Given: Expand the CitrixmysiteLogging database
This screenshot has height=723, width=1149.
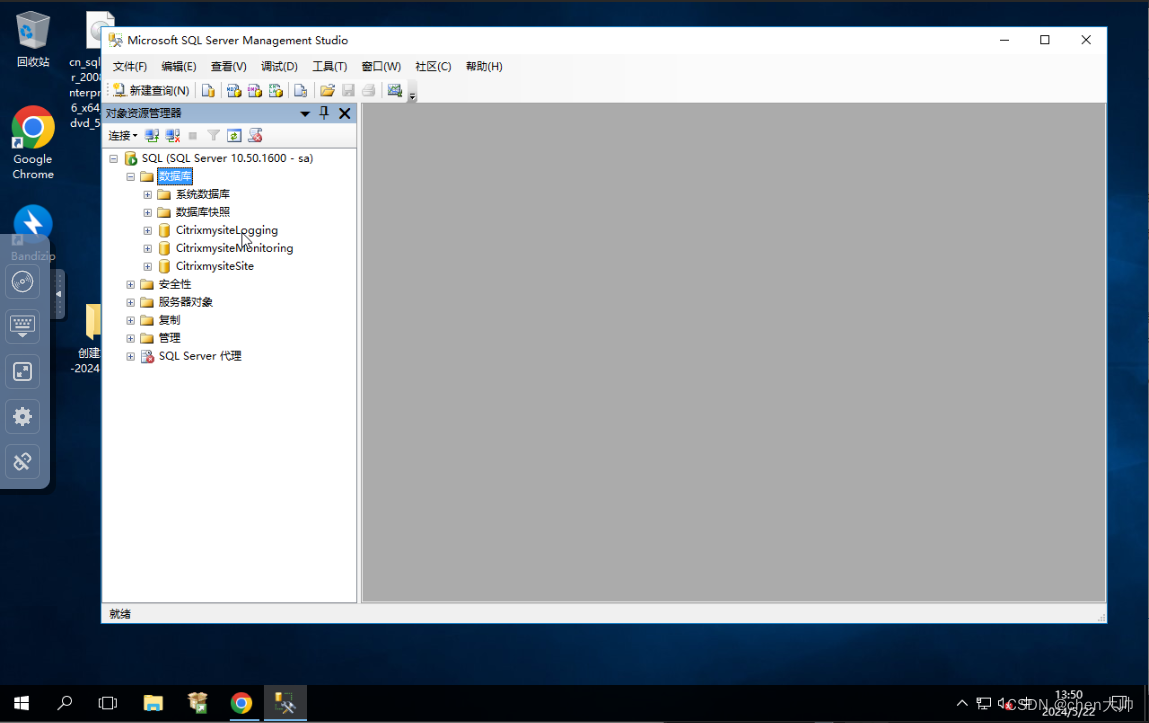Looking at the screenshot, I should pyautogui.click(x=147, y=230).
